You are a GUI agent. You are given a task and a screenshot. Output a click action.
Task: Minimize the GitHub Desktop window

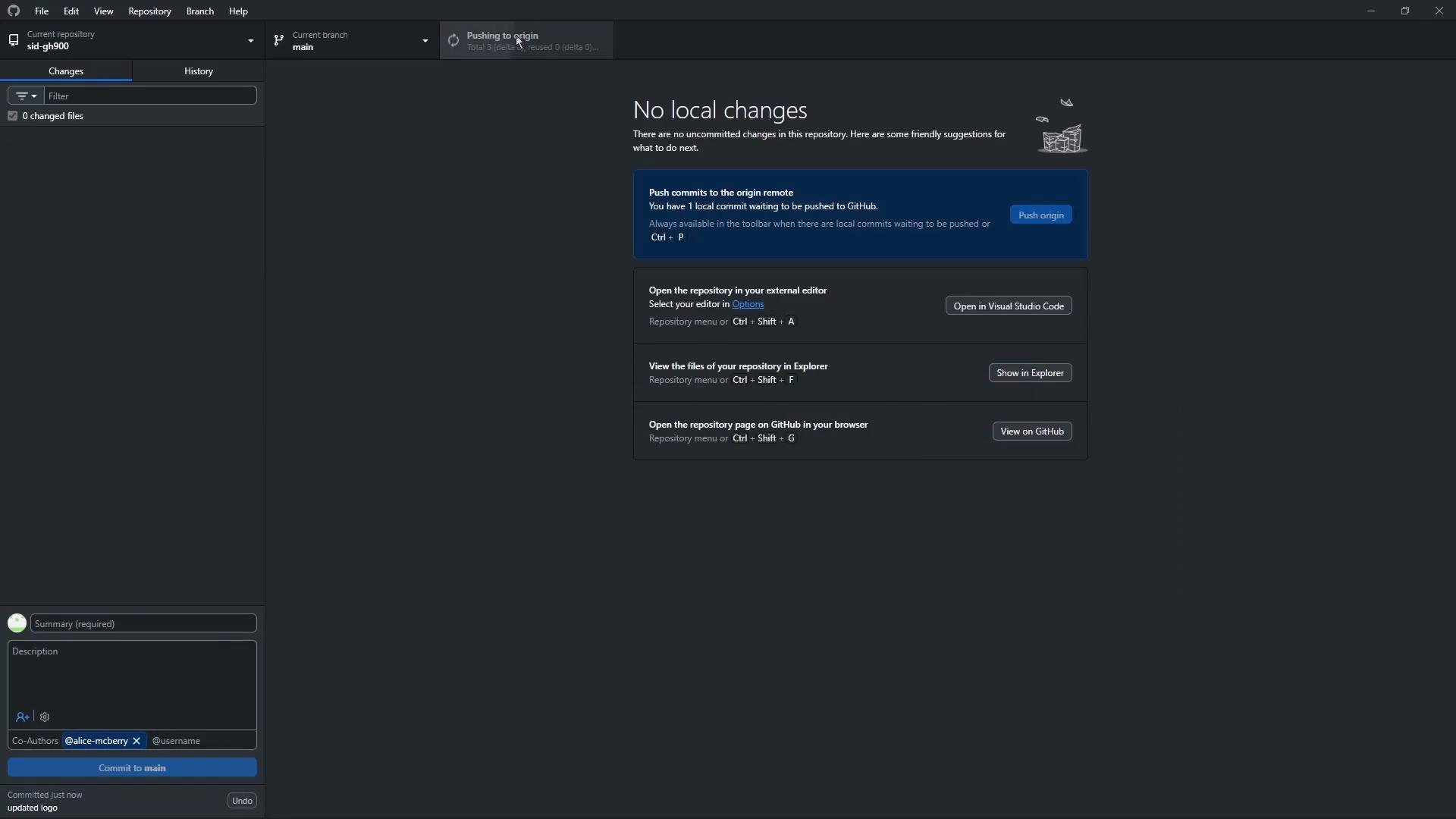pyautogui.click(x=1370, y=11)
